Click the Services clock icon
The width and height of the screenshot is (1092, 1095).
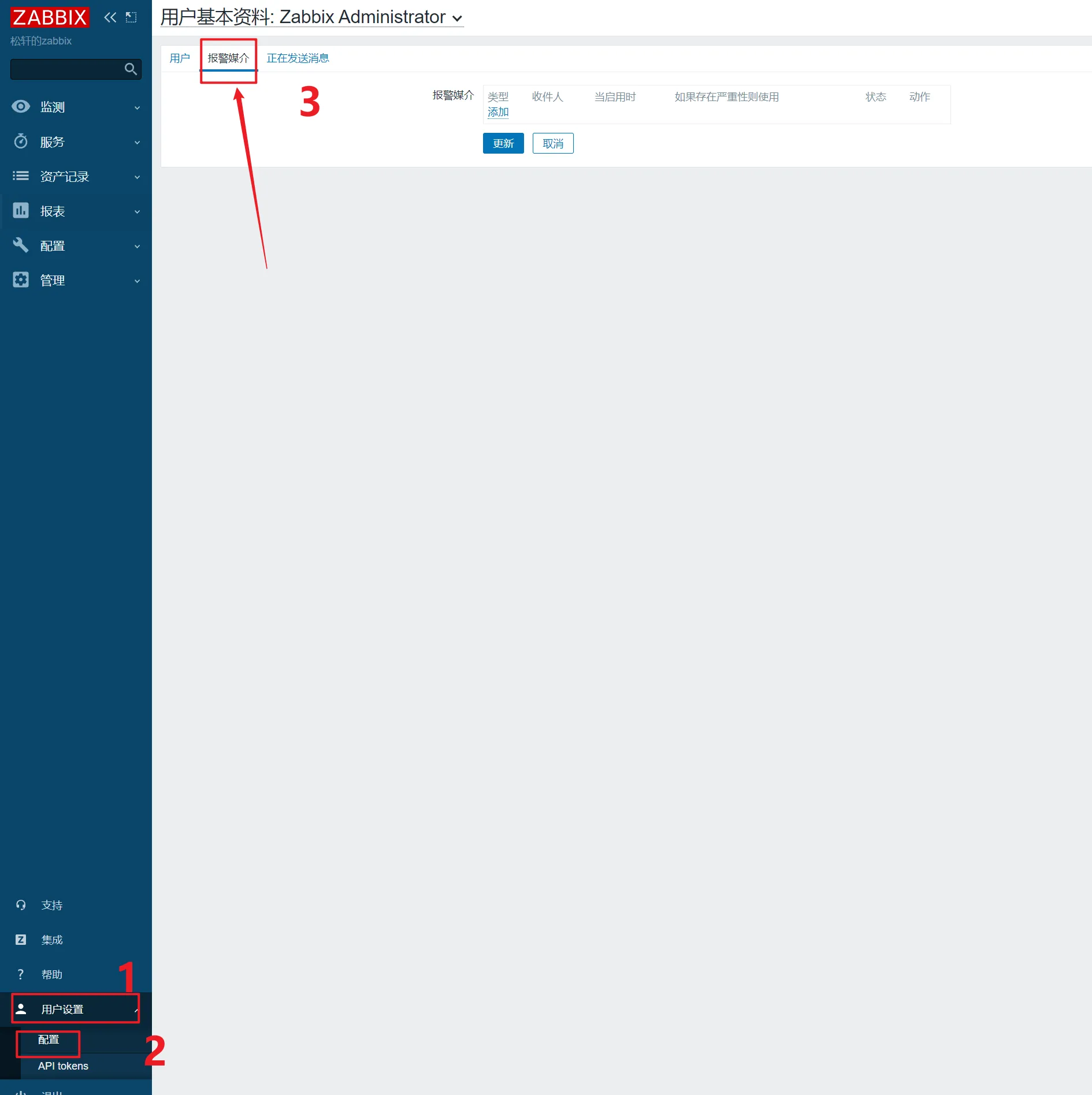pos(21,141)
